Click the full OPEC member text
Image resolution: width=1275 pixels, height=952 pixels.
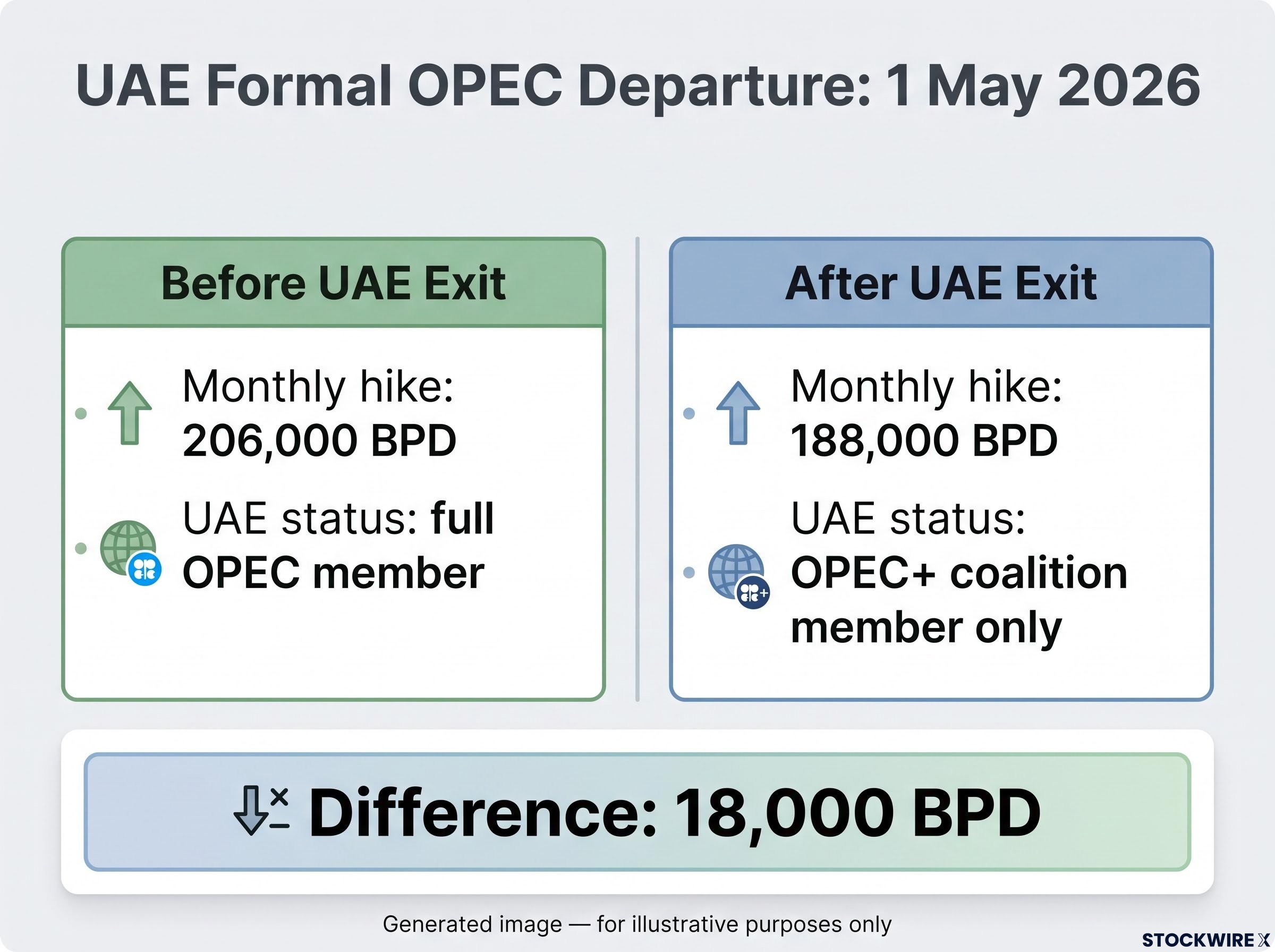(338, 545)
